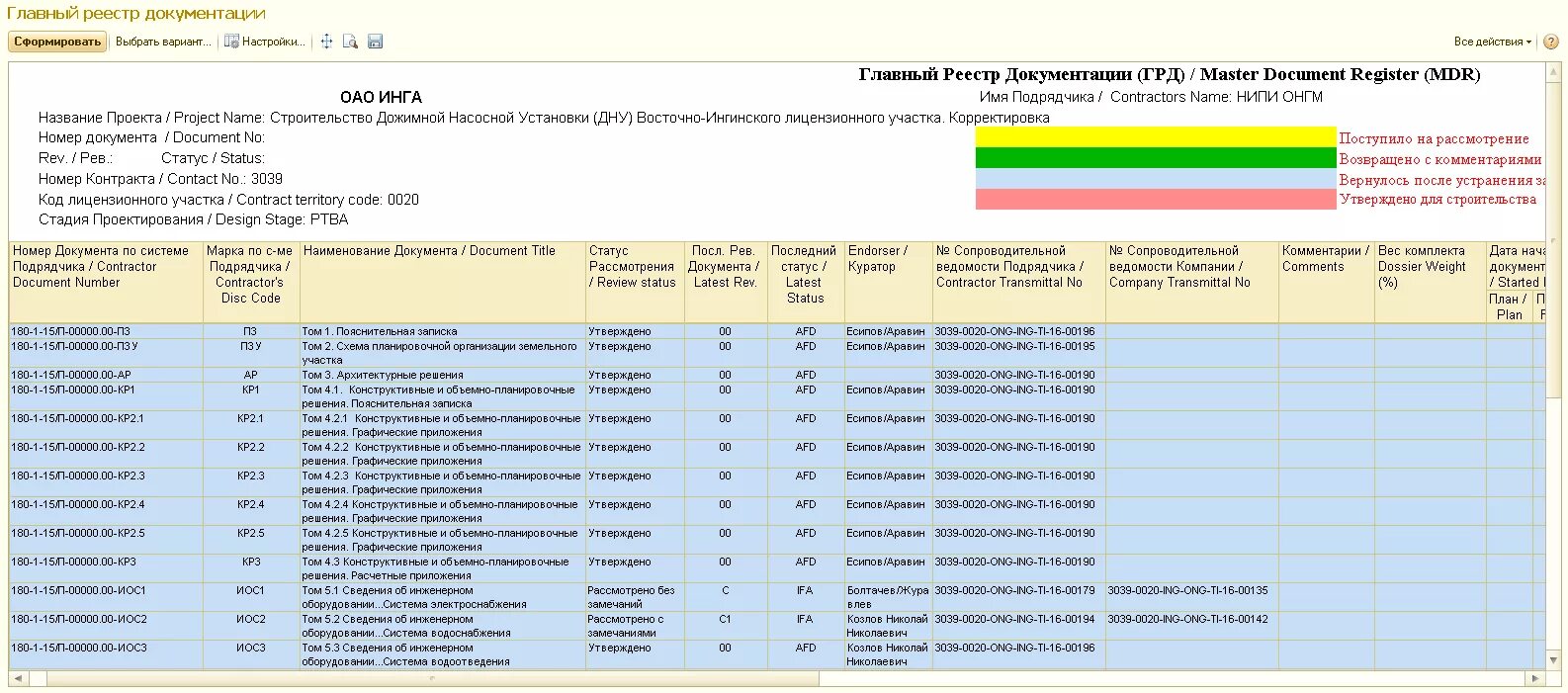Click Наименование Документа / Document Title header
The image size is (1568, 693).
443,282
